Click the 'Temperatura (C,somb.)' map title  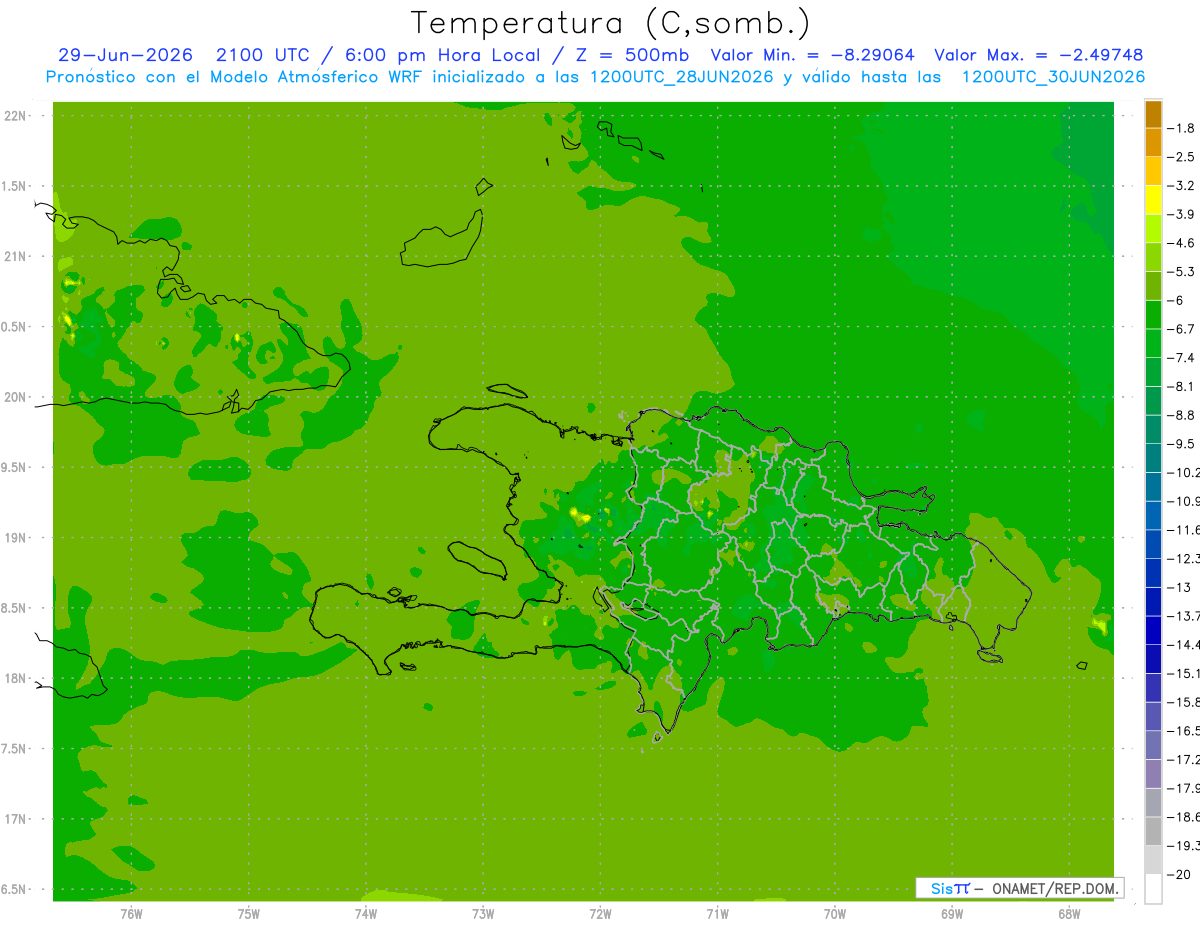click(611, 23)
